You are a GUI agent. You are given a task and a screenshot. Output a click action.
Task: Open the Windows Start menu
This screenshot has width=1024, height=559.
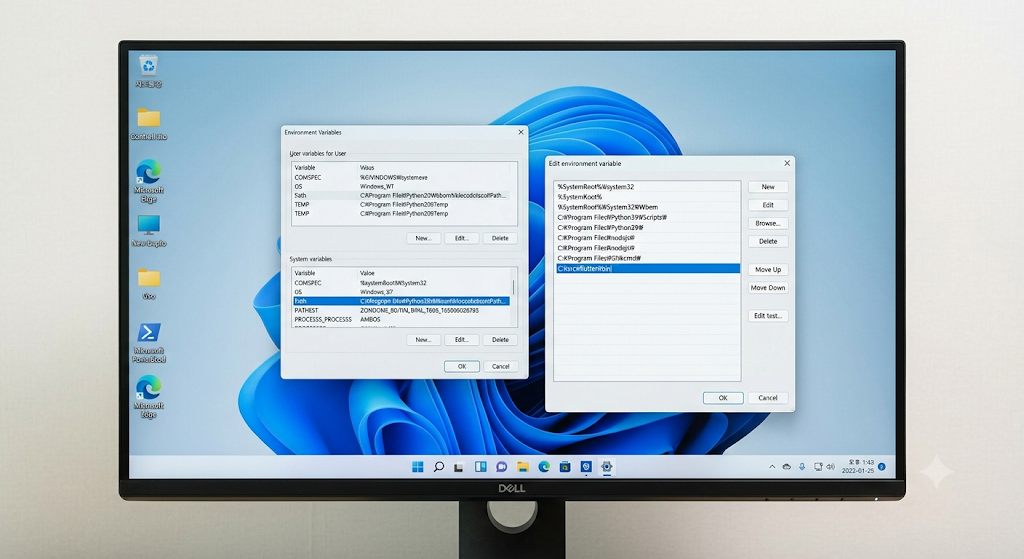(x=418, y=467)
